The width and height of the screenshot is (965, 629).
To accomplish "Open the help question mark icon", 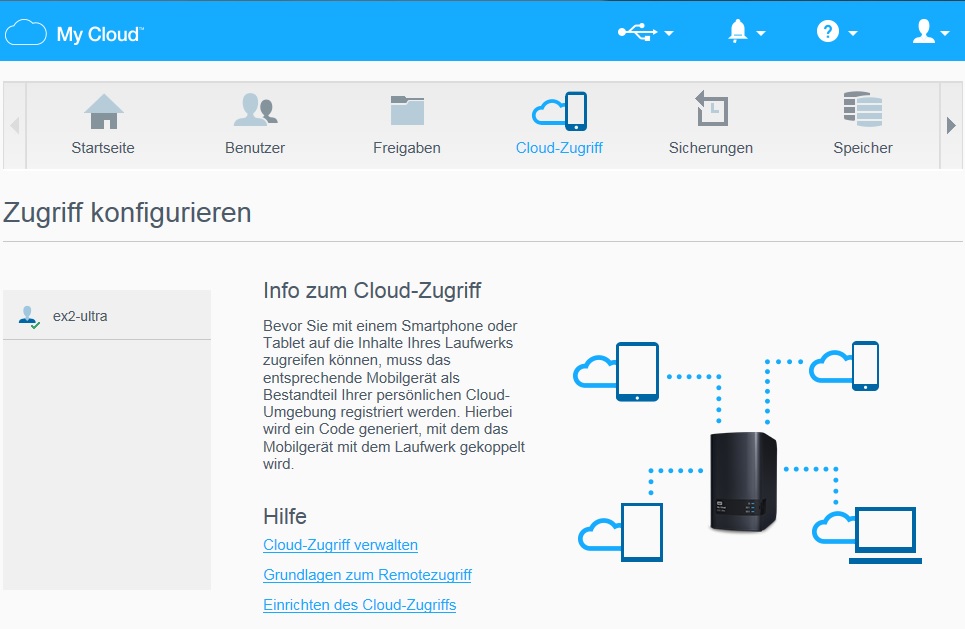I will pos(828,31).
